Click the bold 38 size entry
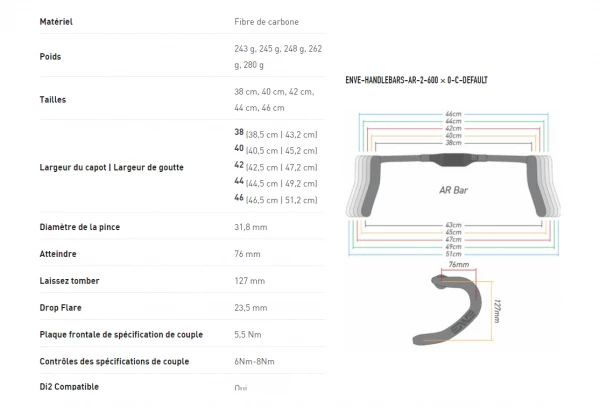Viewport: 600px width, 408px height. [239, 132]
